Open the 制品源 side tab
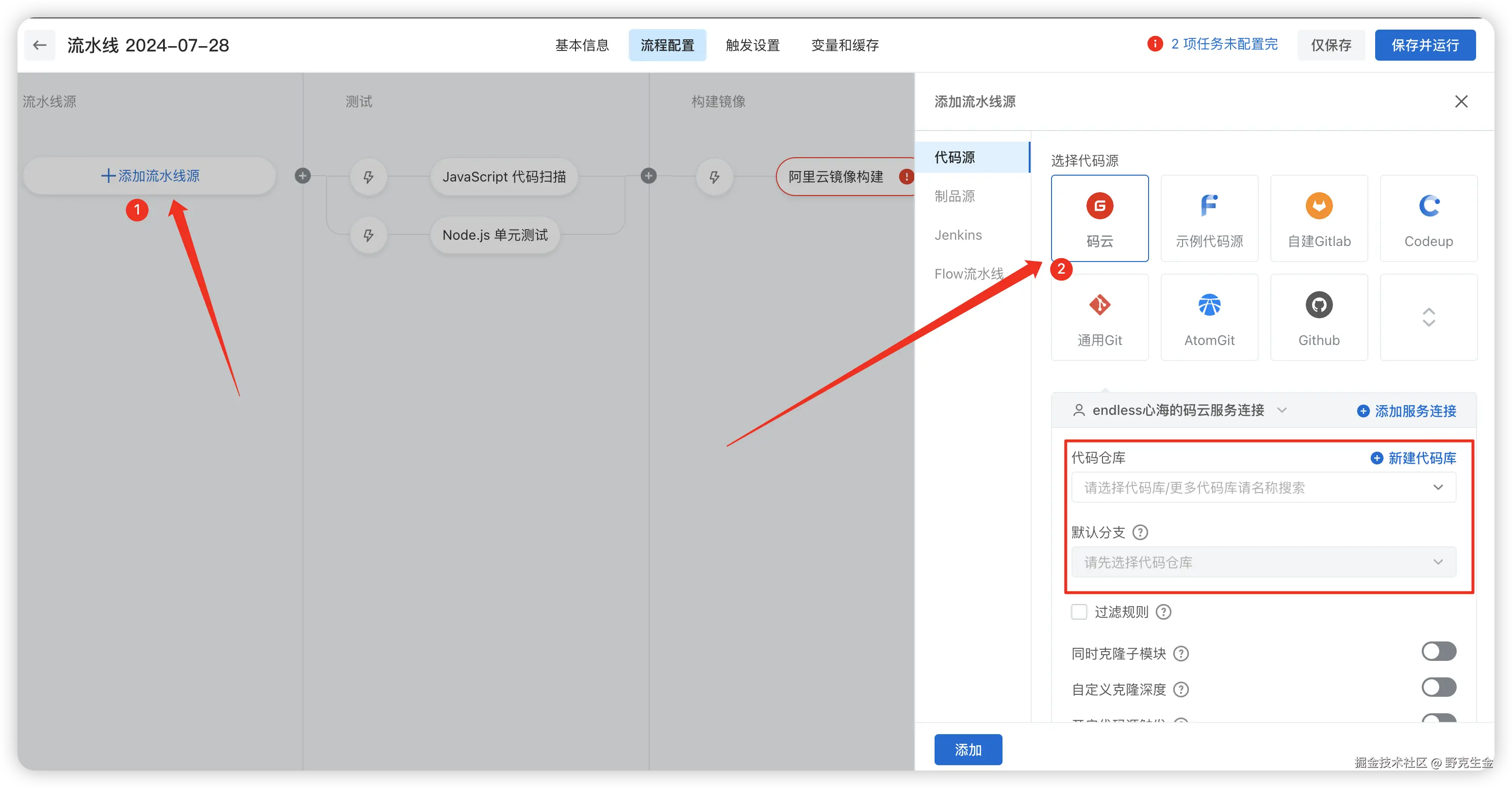 click(954, 196)
